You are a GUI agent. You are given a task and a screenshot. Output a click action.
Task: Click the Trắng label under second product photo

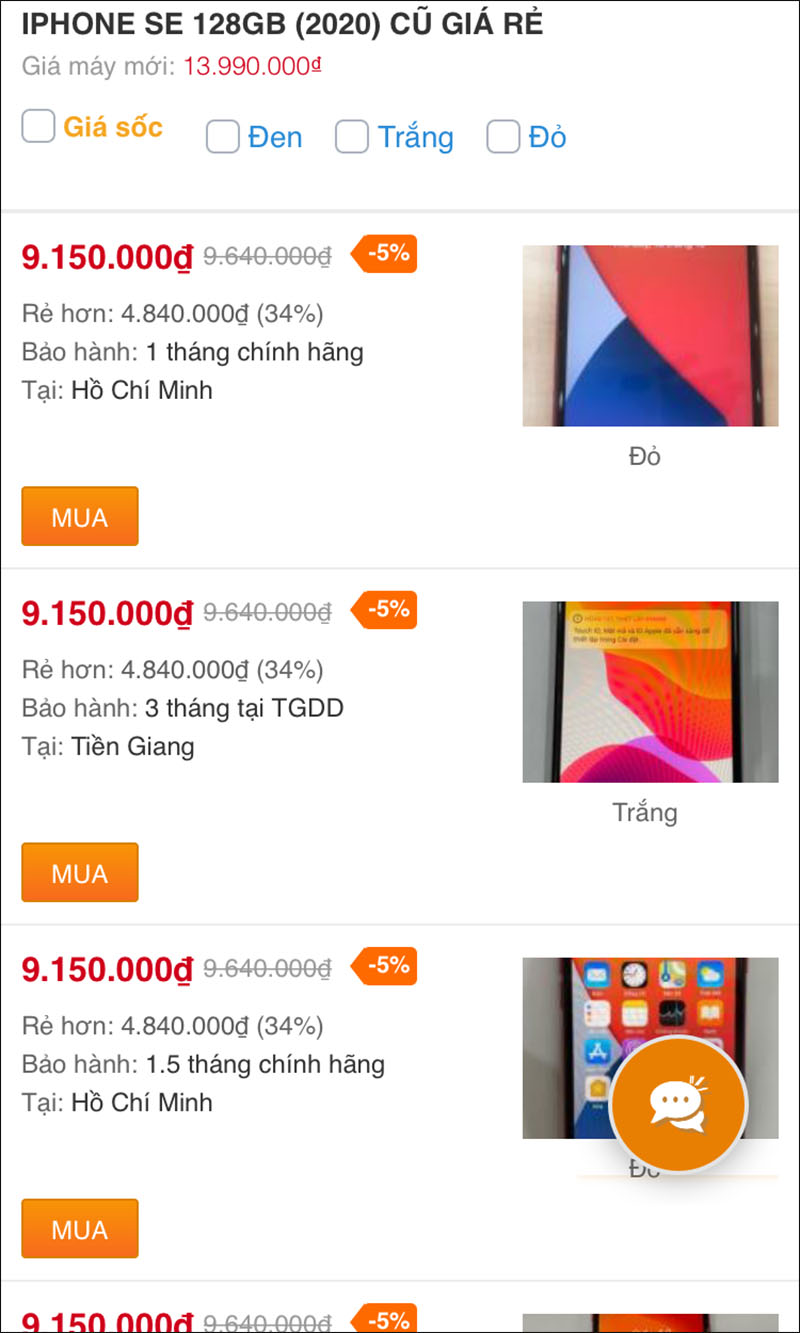click(x=645, y=812)
